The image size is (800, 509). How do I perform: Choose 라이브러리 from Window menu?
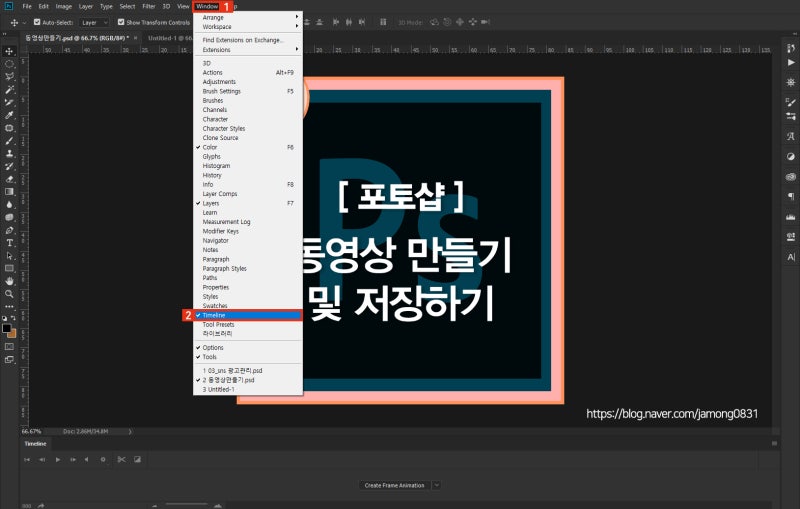(x=248, y=334)
